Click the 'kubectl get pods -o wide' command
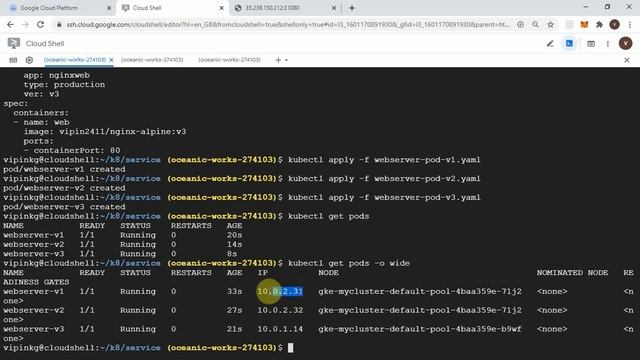 349,263
